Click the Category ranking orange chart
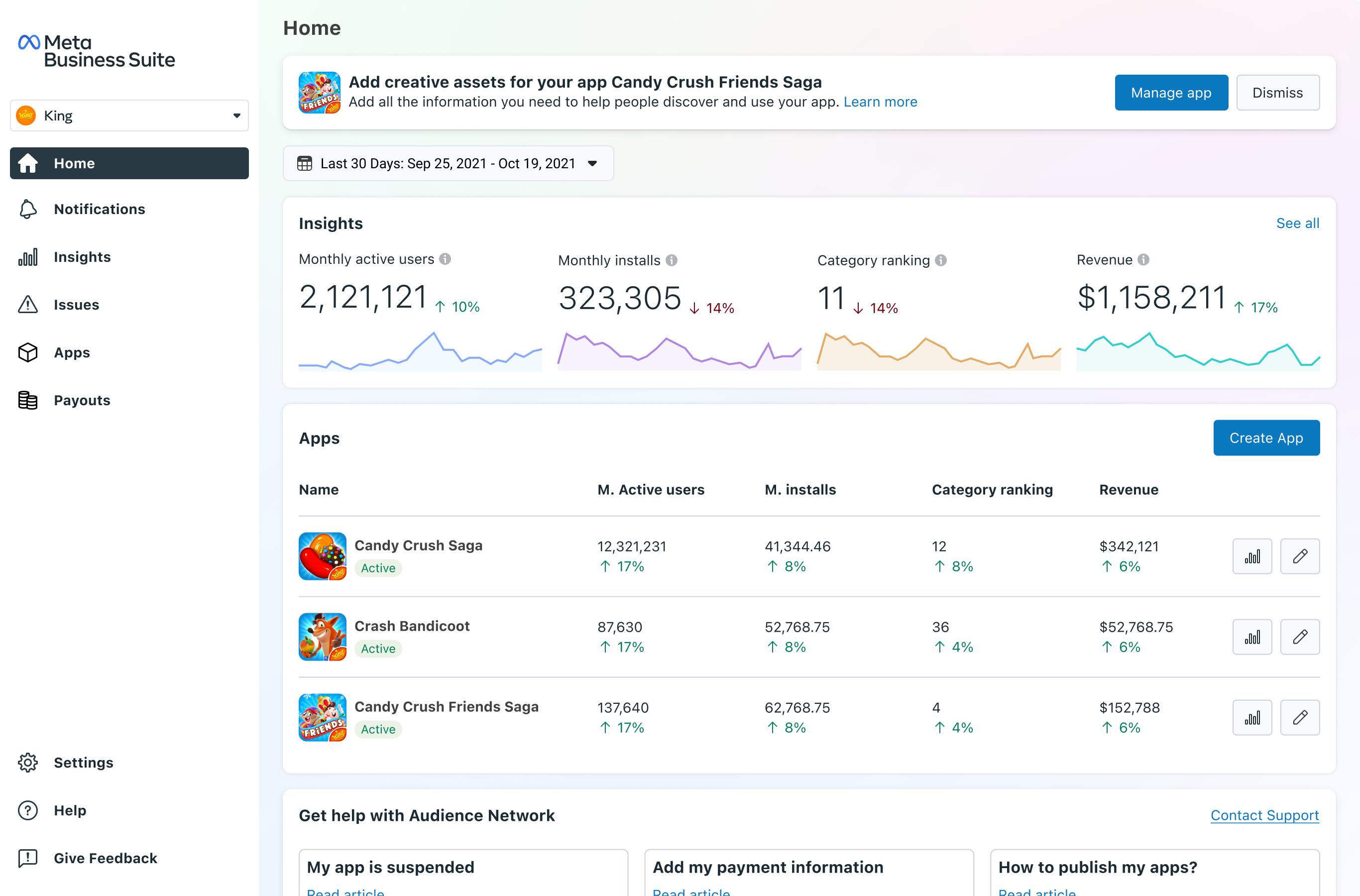The height and width of the screenshot is (896, 1360). pyautogui.click(x=939, y=351)
